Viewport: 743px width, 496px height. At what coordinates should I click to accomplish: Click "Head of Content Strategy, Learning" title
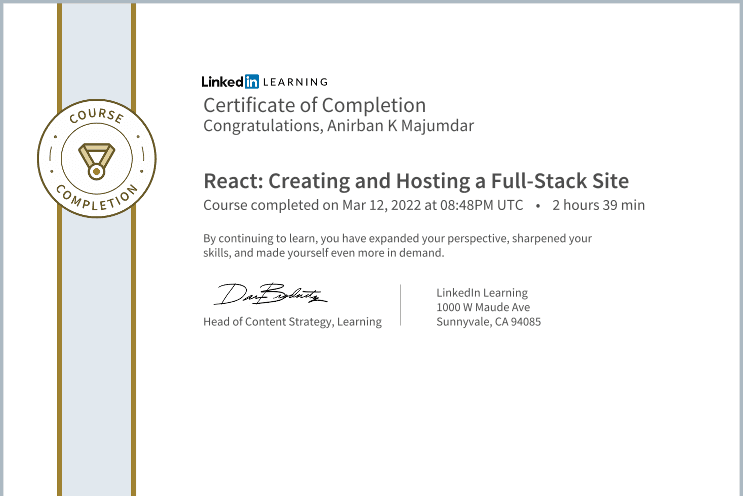292,322
